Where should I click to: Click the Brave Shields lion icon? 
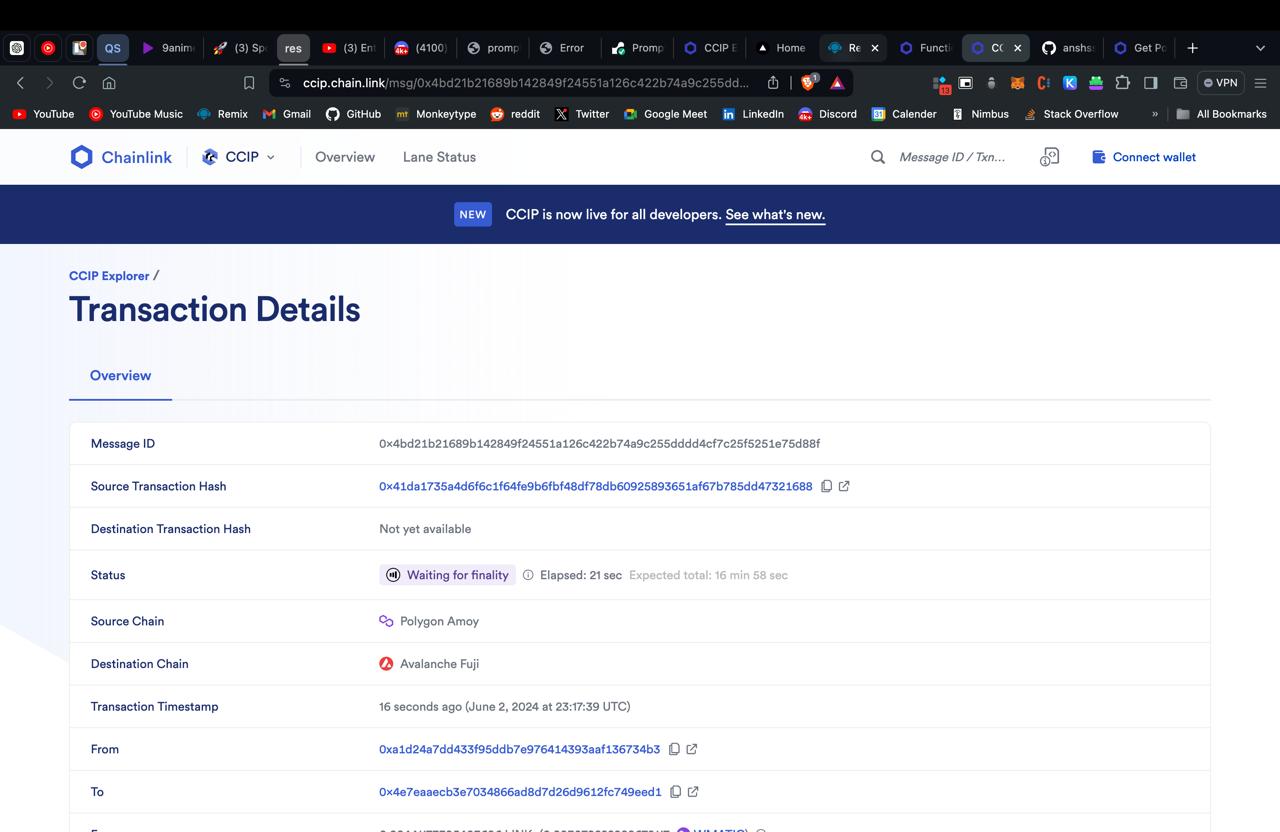pos(809,83)
